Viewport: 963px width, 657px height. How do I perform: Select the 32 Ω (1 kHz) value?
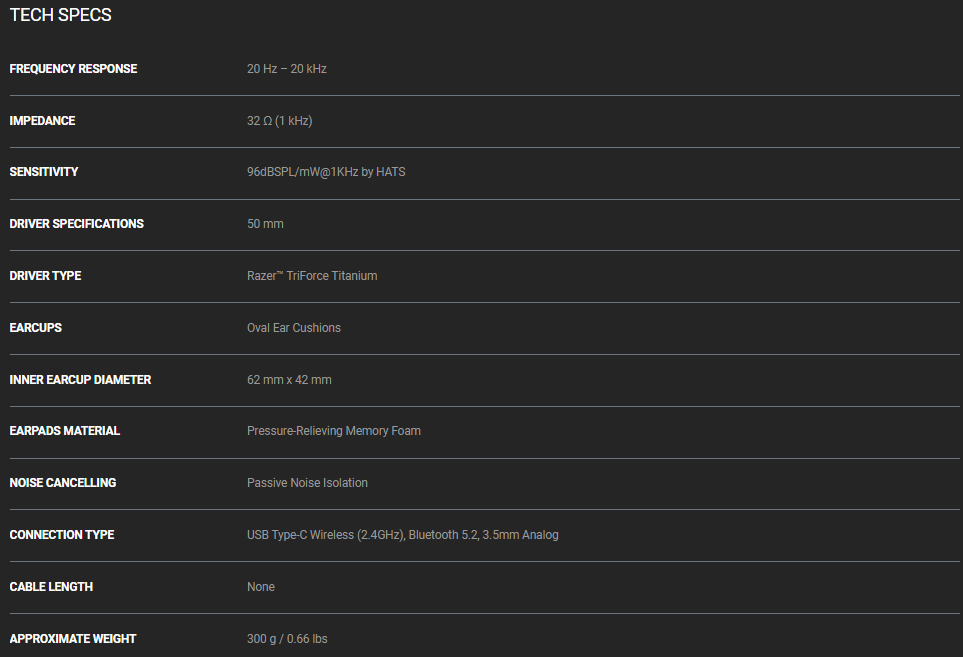pyautogui.click(x=280, y=121)
